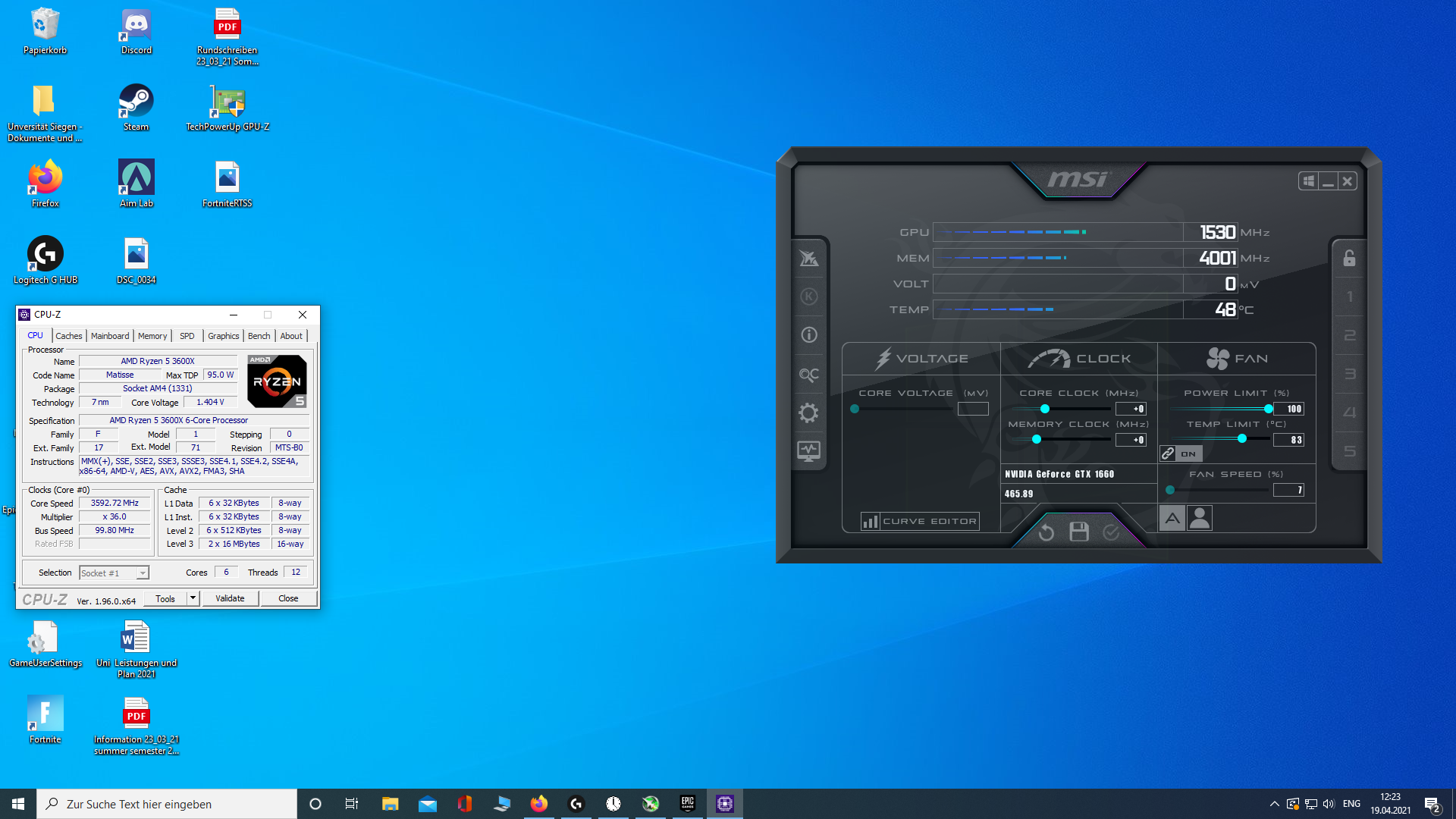Toggle power and temp limit link ON

(x=1180, y=453)
